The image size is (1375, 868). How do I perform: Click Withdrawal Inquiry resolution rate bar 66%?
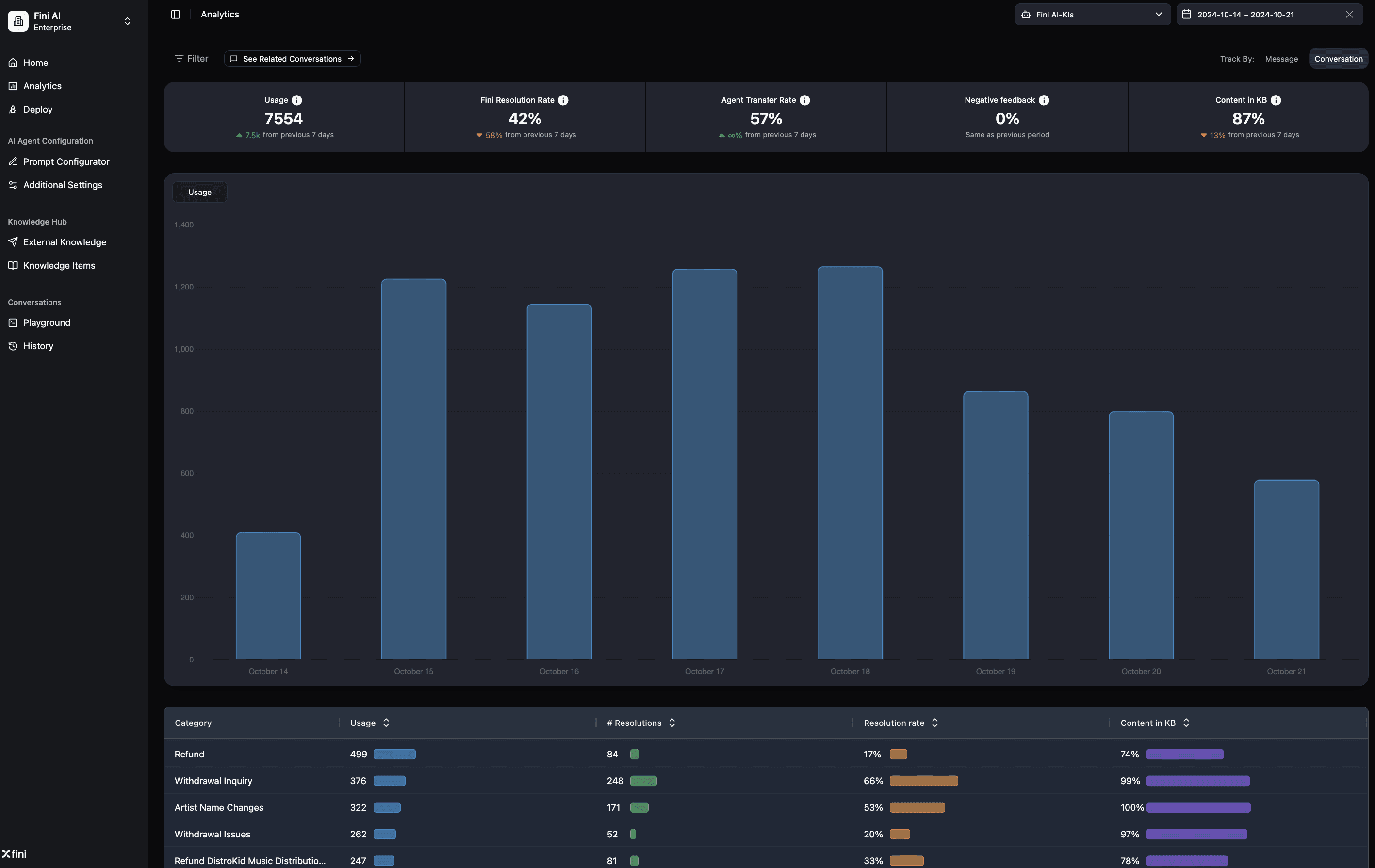coord(924,781)
